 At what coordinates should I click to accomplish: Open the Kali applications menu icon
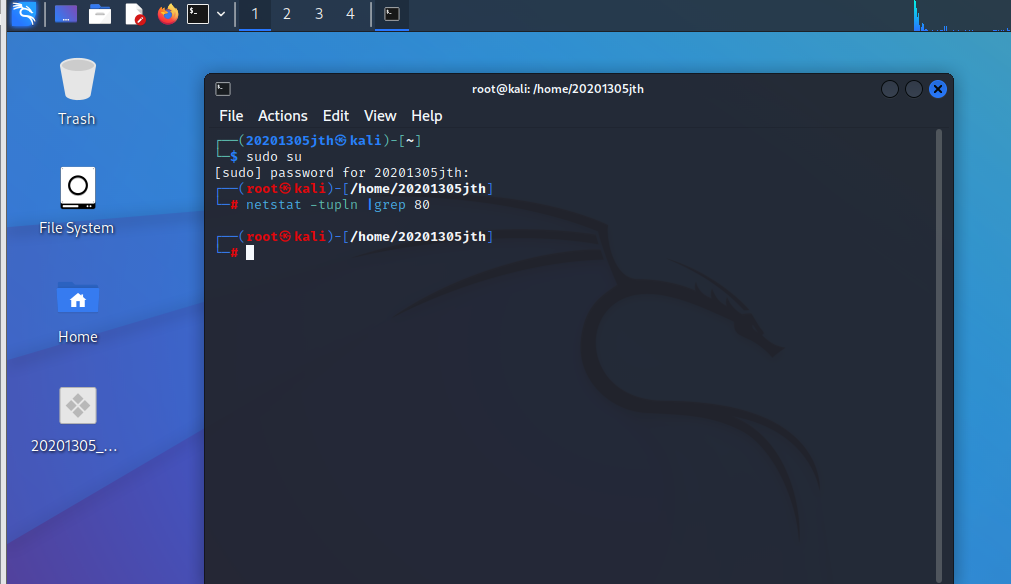(24, 14)
